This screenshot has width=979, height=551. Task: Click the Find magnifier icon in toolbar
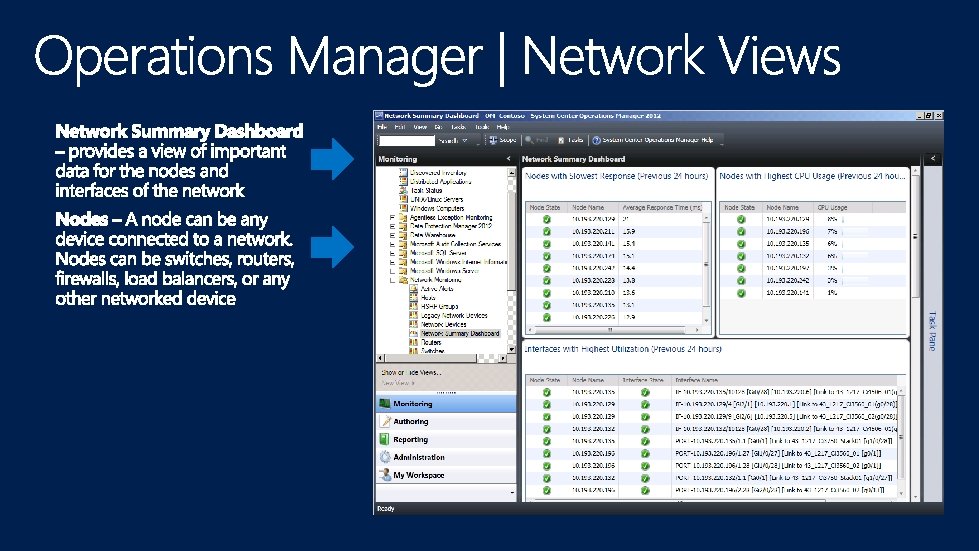[529, 140]
